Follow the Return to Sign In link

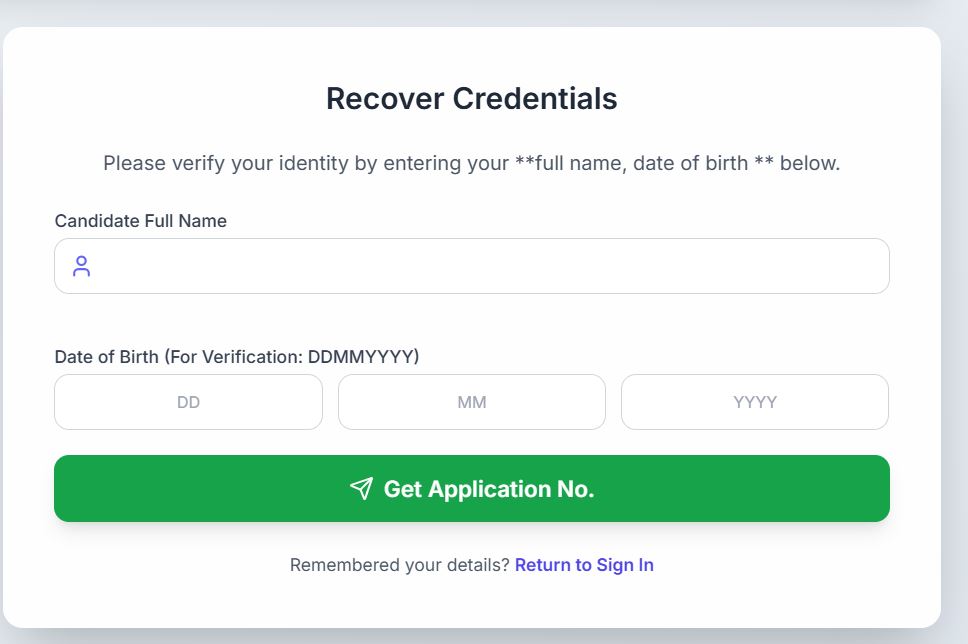[584, 565]
